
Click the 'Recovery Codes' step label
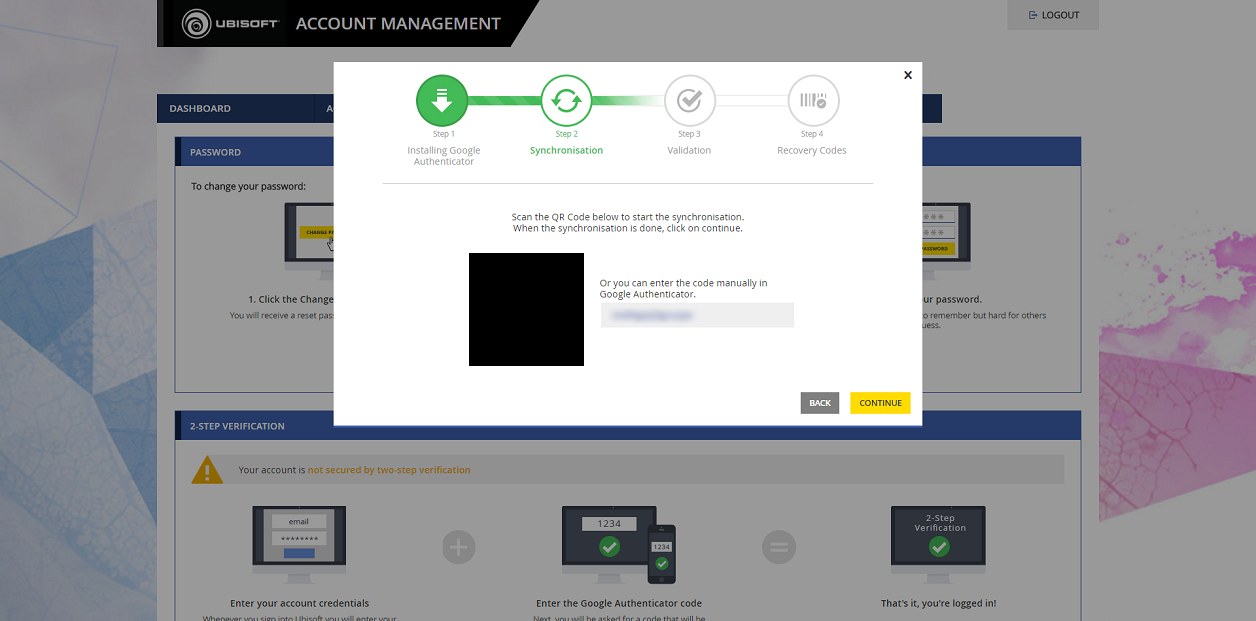click(x=812, y=150)
